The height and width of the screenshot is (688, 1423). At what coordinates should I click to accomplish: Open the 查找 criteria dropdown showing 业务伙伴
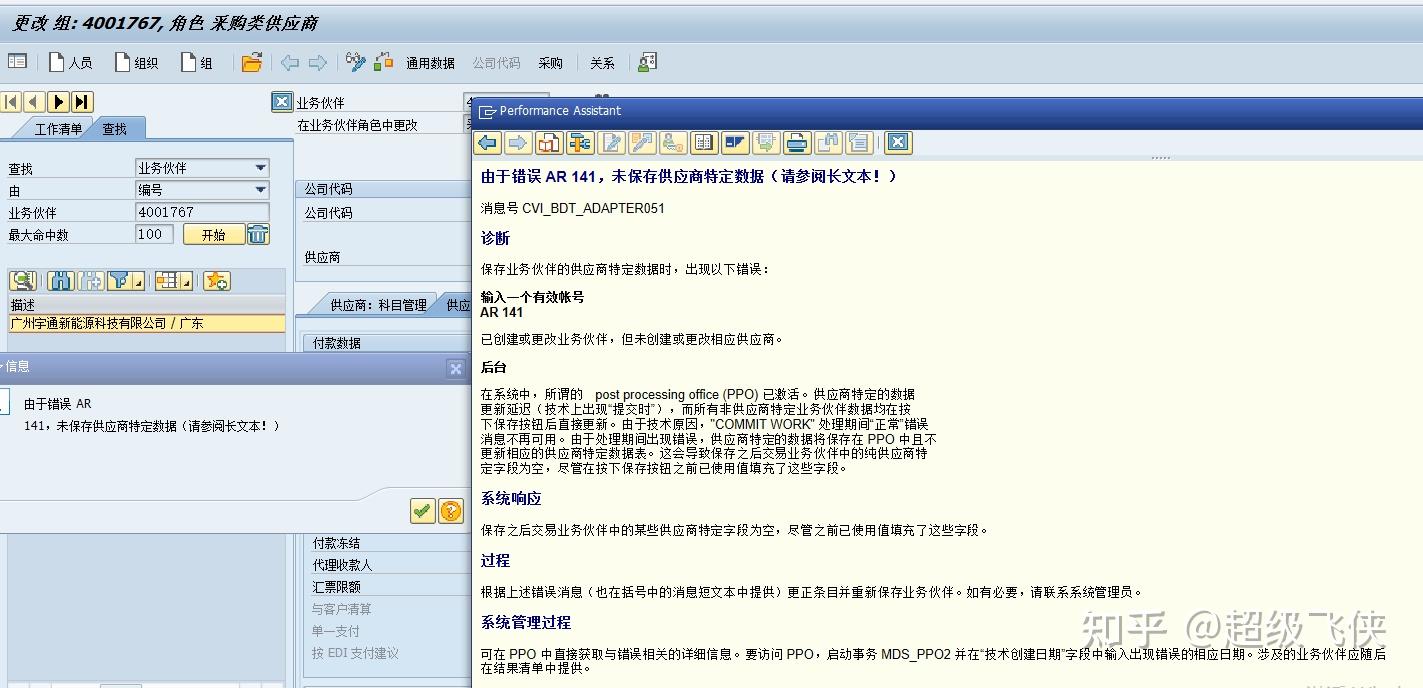point(263,167)
